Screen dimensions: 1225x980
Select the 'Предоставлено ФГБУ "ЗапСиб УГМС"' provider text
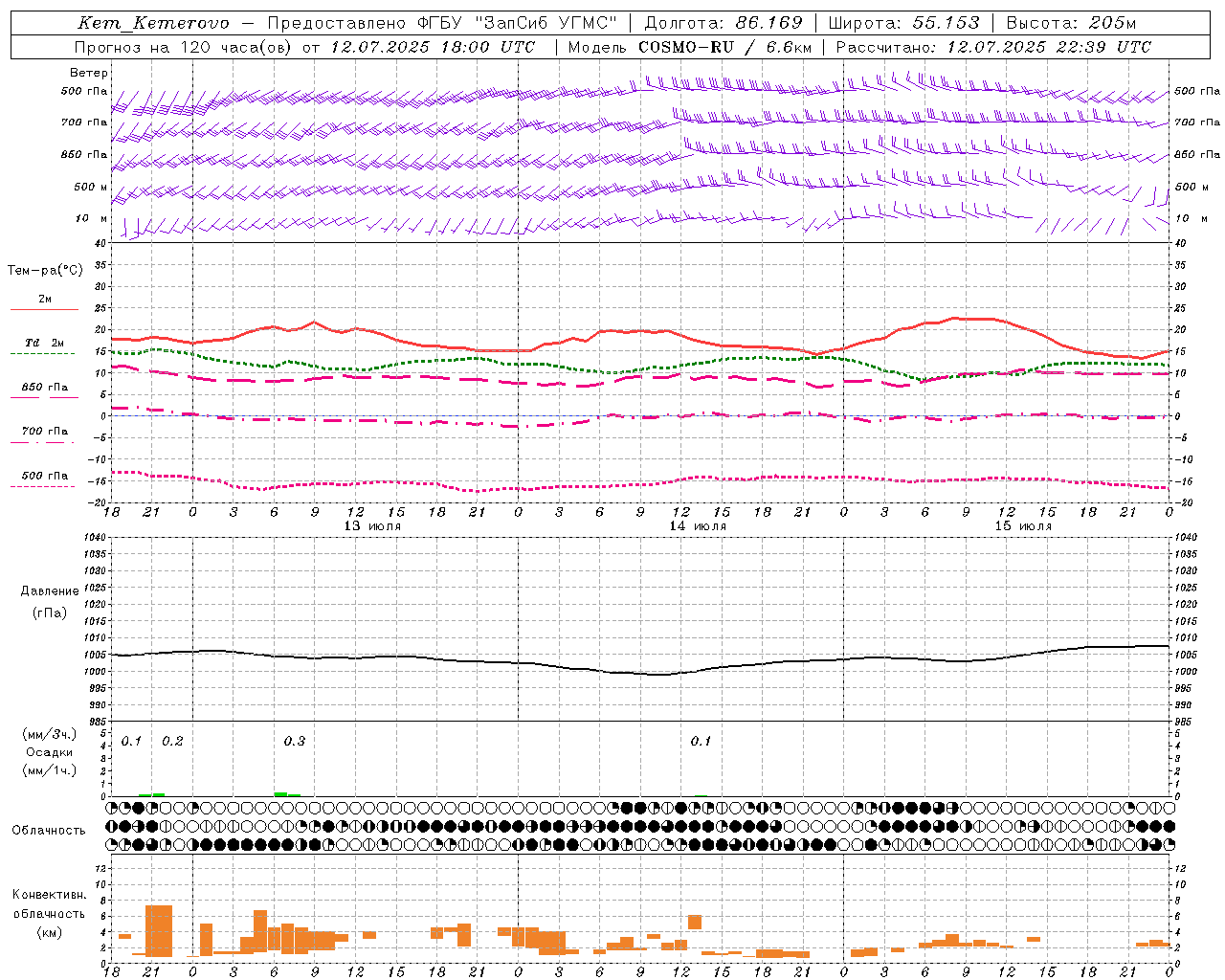tap(442, 23)
